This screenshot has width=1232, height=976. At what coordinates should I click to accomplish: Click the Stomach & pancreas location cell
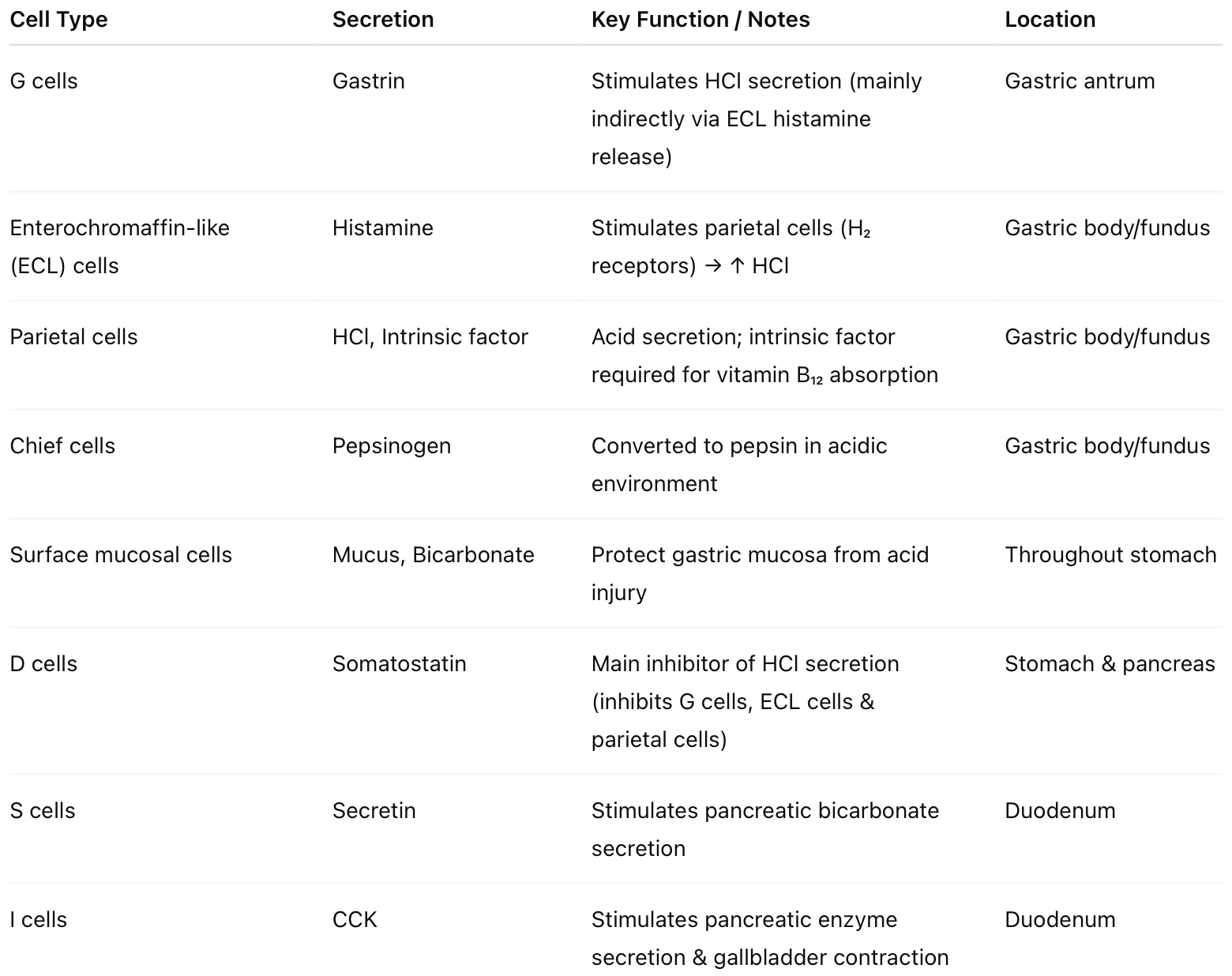1110,664
